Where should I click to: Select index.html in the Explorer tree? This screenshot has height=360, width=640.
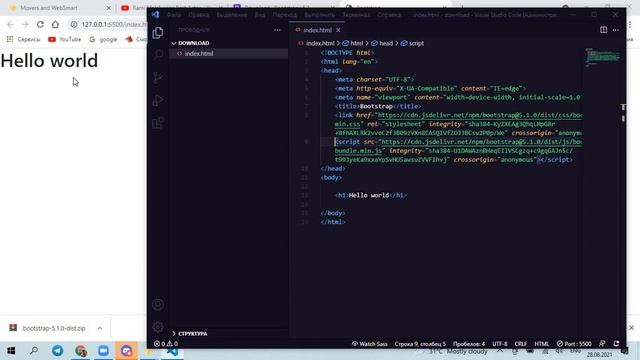(x=229, y=53)
